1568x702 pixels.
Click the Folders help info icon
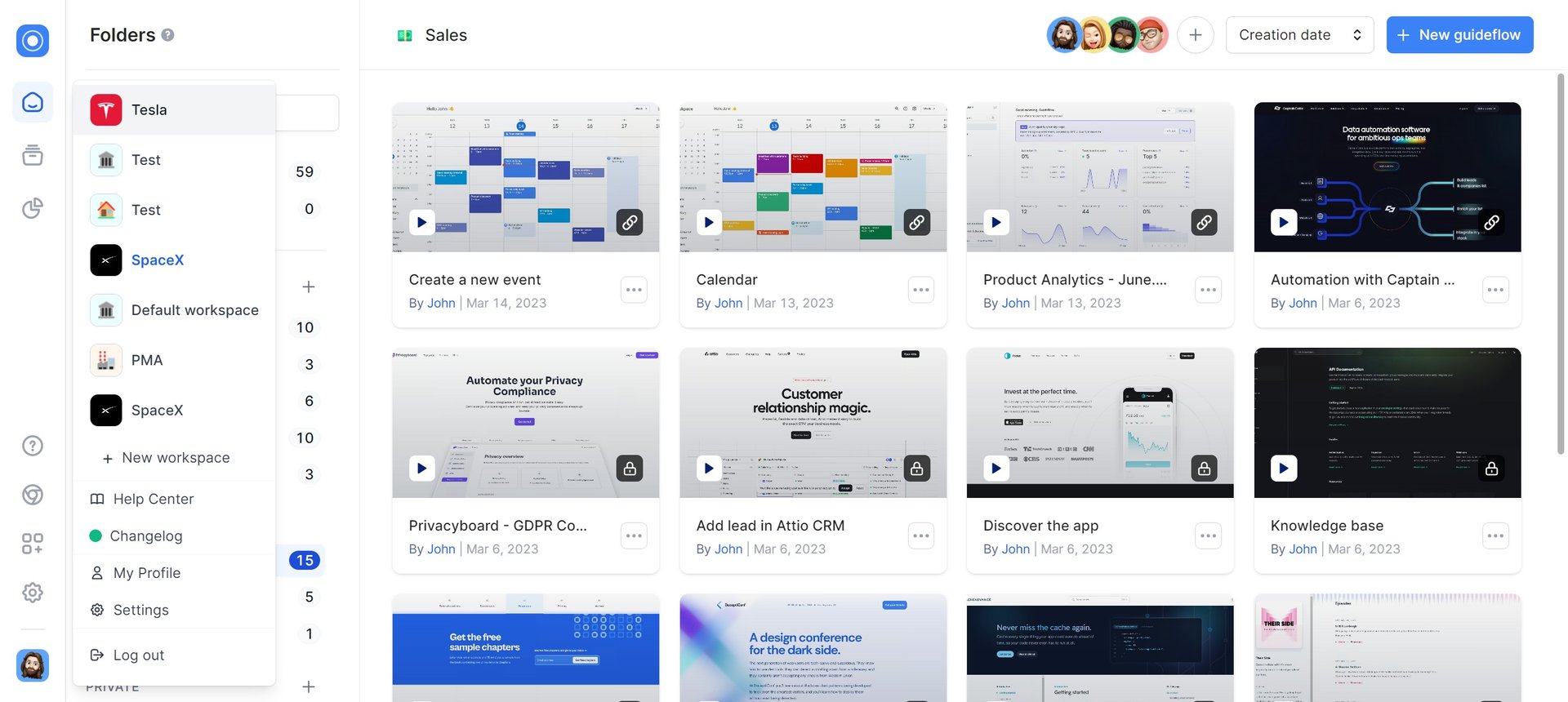[x=167, y=35]
